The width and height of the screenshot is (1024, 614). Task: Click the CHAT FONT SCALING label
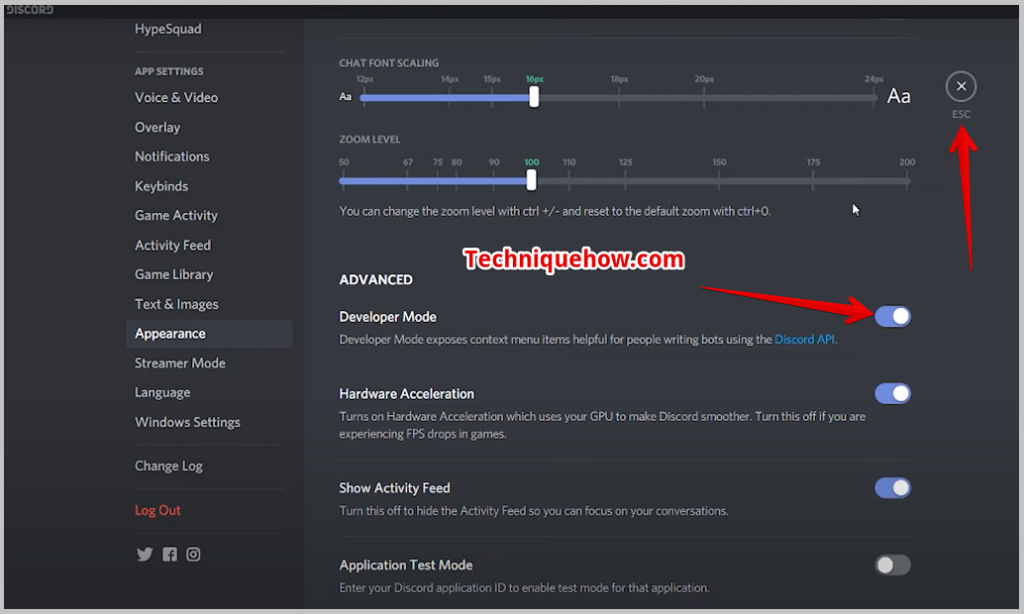[389, 63]
